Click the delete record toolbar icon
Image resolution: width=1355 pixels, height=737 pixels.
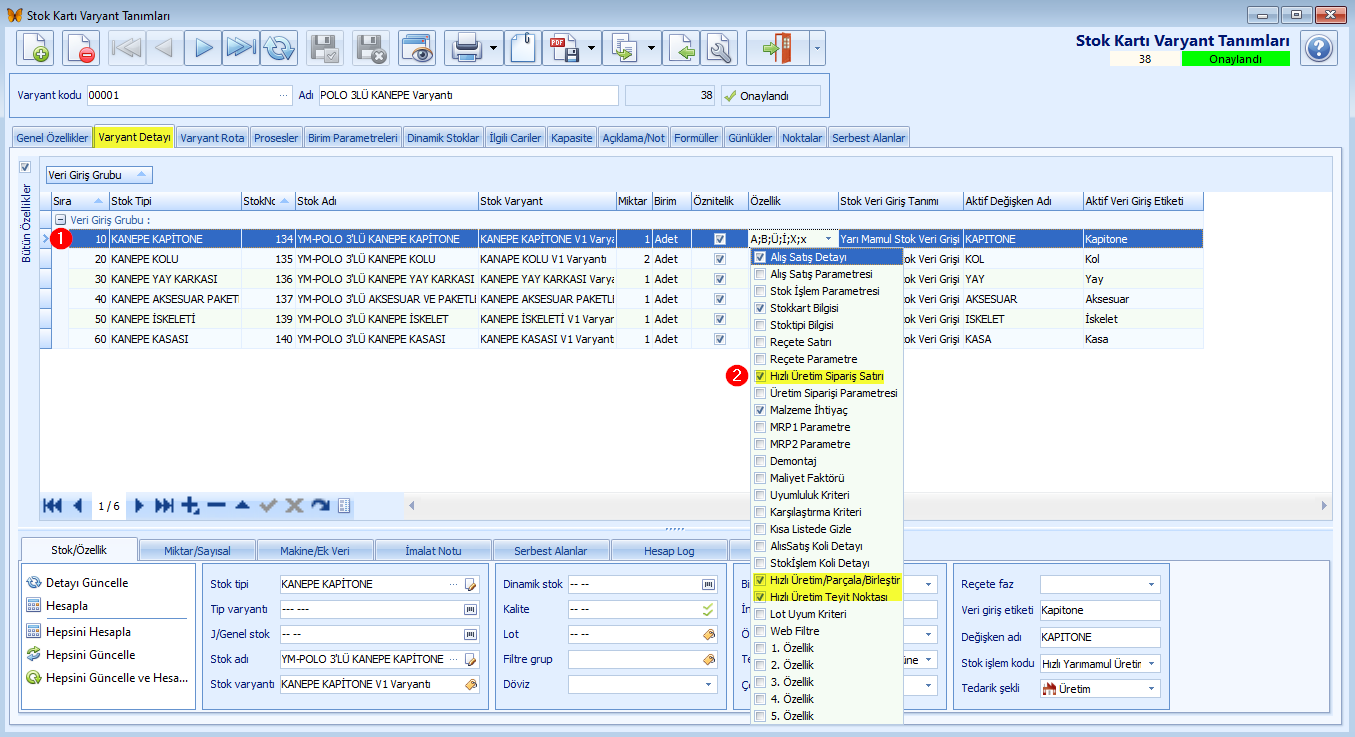81,48
